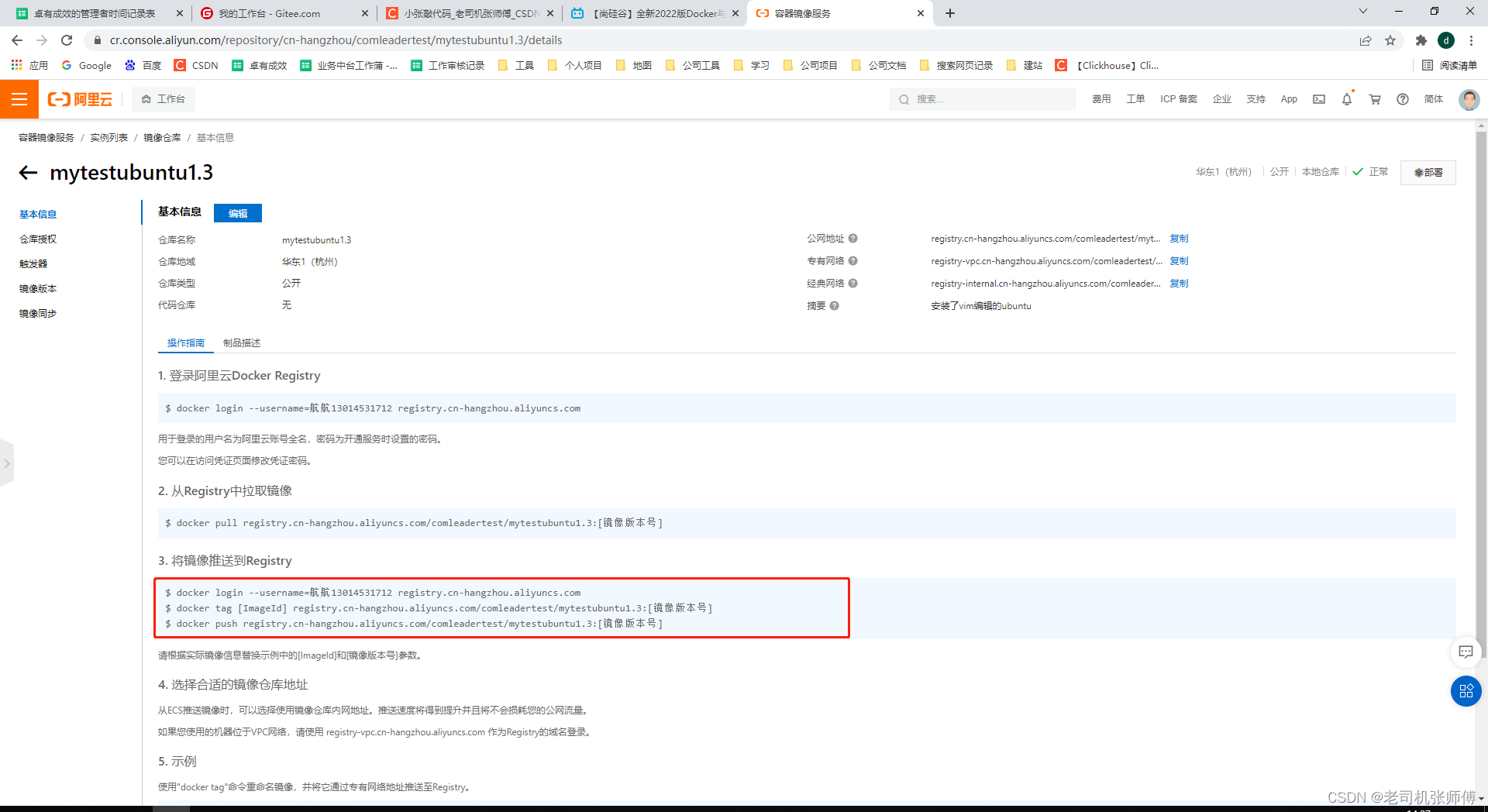
Task: Open the 支持 menu
Action: tap(1255, 99)
